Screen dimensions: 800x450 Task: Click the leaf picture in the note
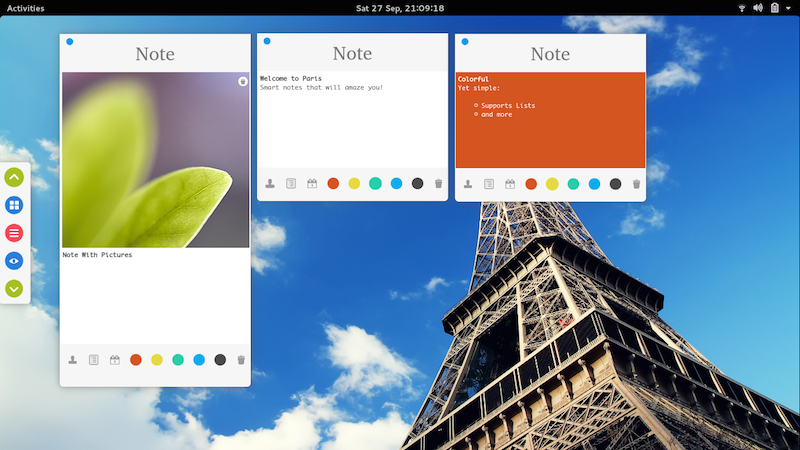(156, 160)
